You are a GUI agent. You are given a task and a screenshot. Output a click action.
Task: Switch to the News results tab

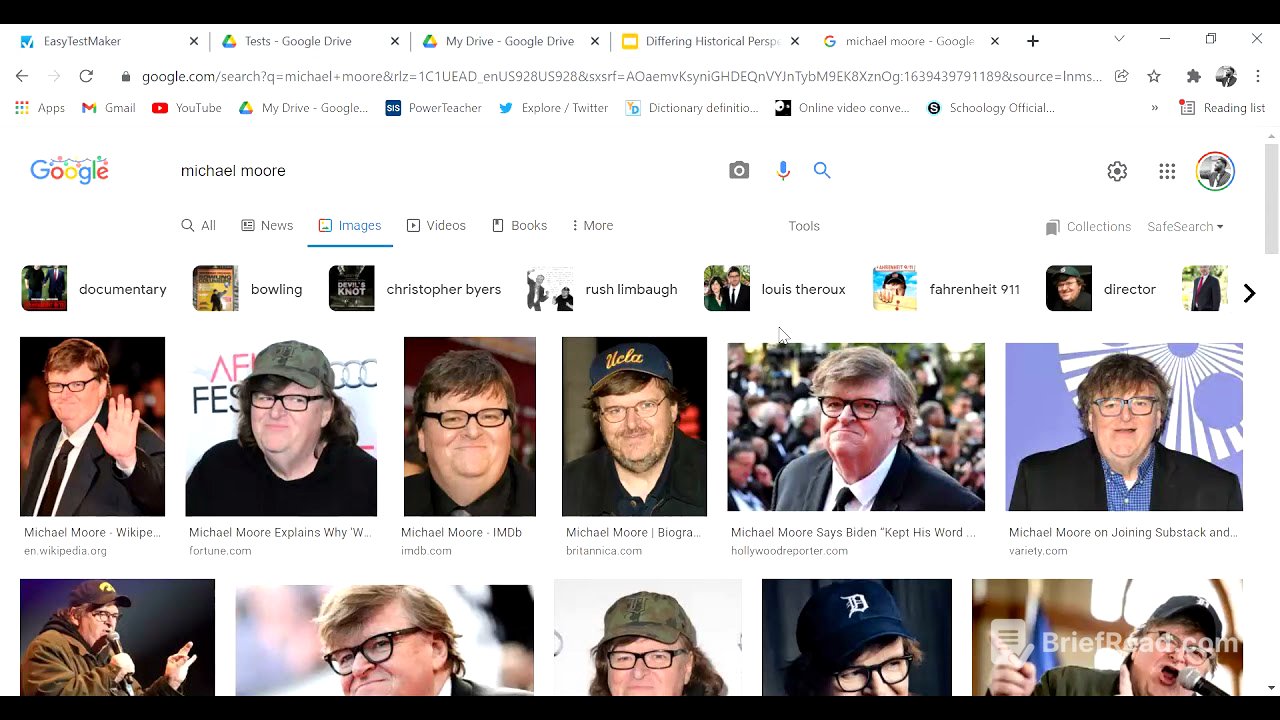(x=267, y=226)
